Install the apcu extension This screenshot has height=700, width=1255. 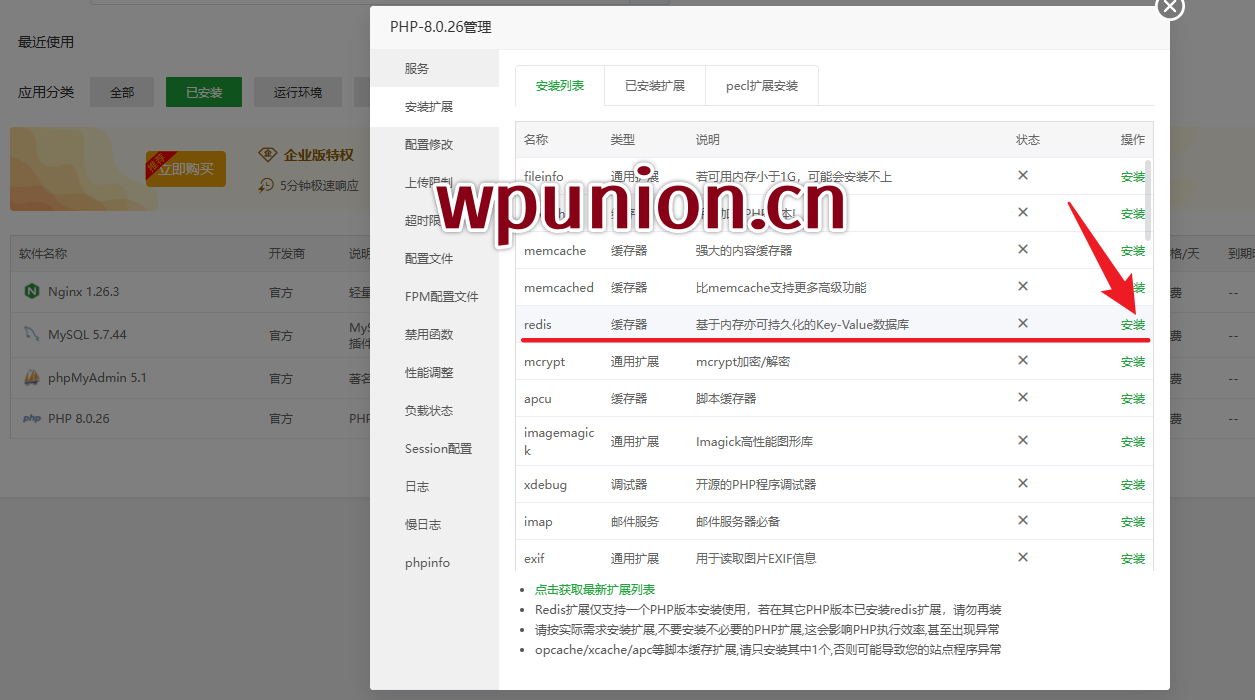point(1133,399)
